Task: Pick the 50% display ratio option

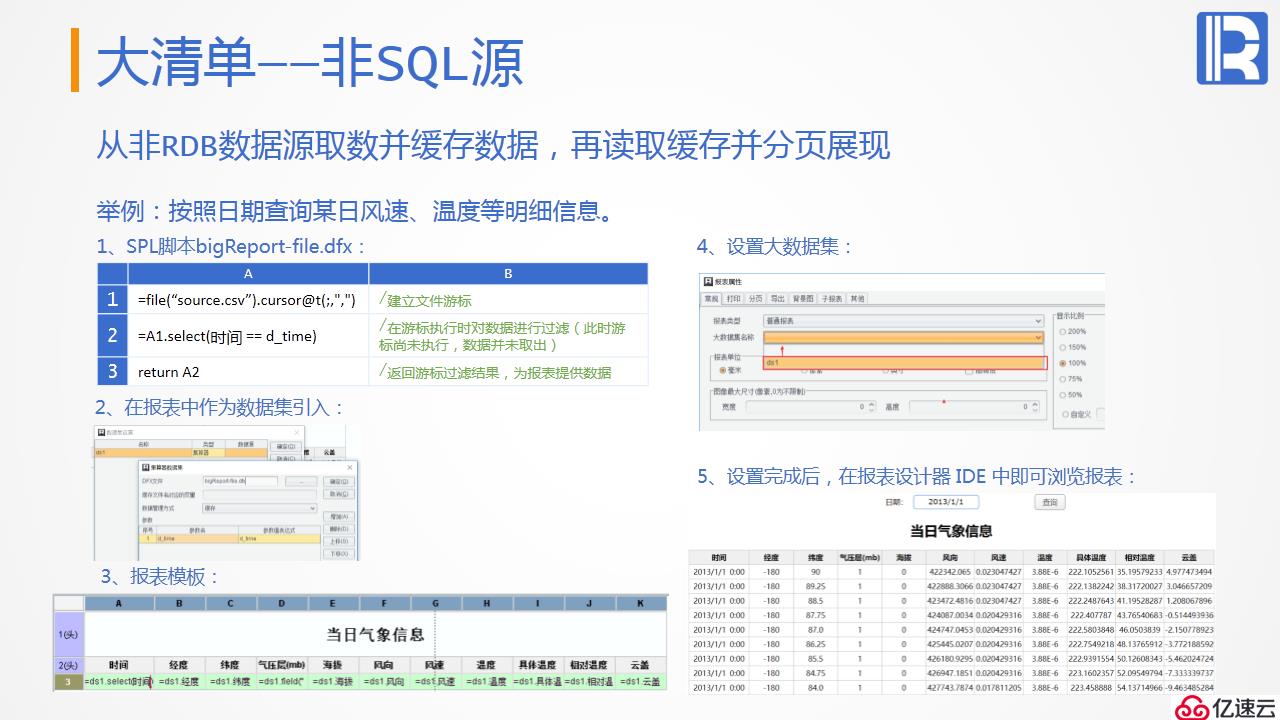Action: tap(1062, 394)
